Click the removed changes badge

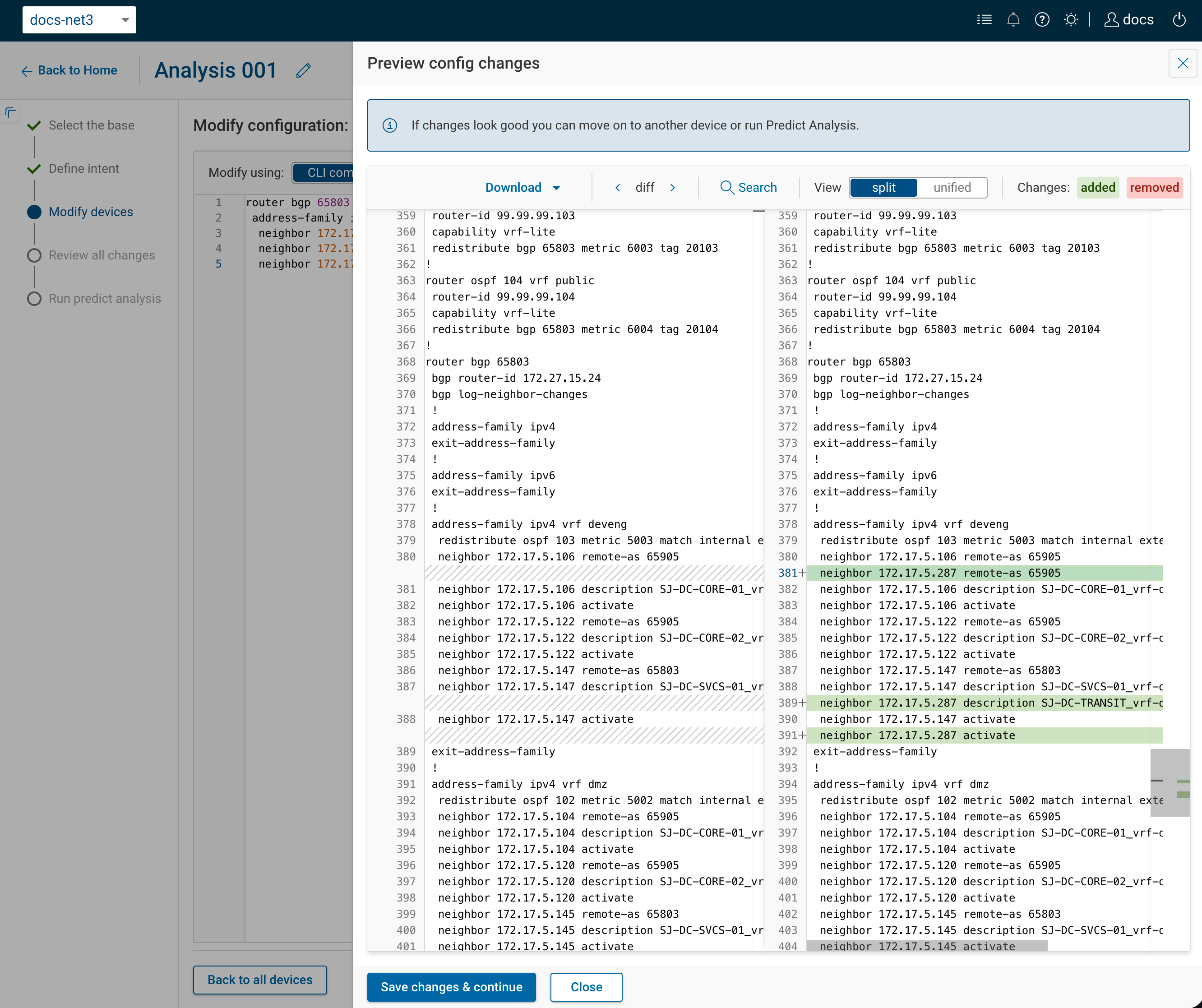tap(1154, 188)
